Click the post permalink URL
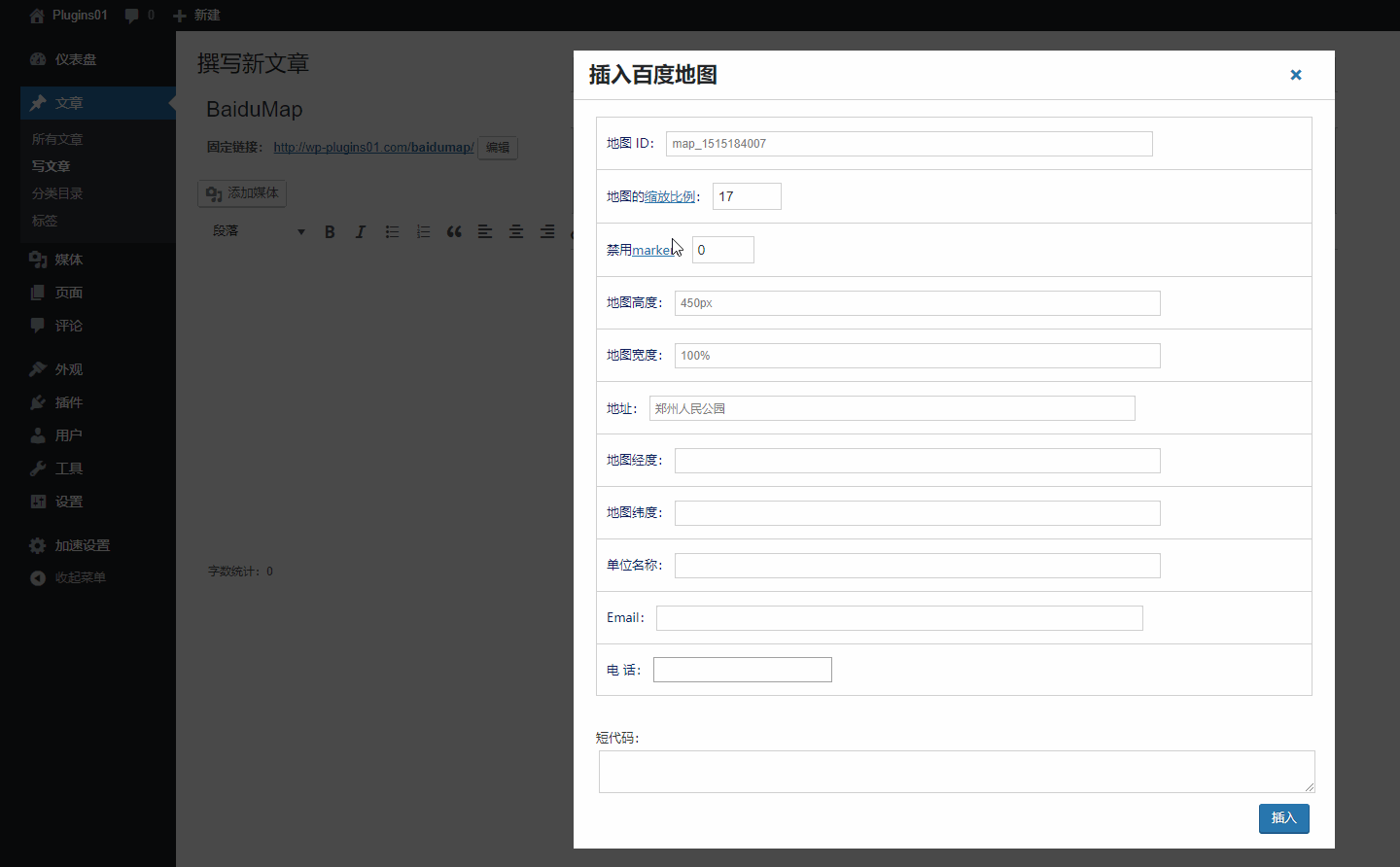This screenshot has height=867, width=1400. [373, 148]
